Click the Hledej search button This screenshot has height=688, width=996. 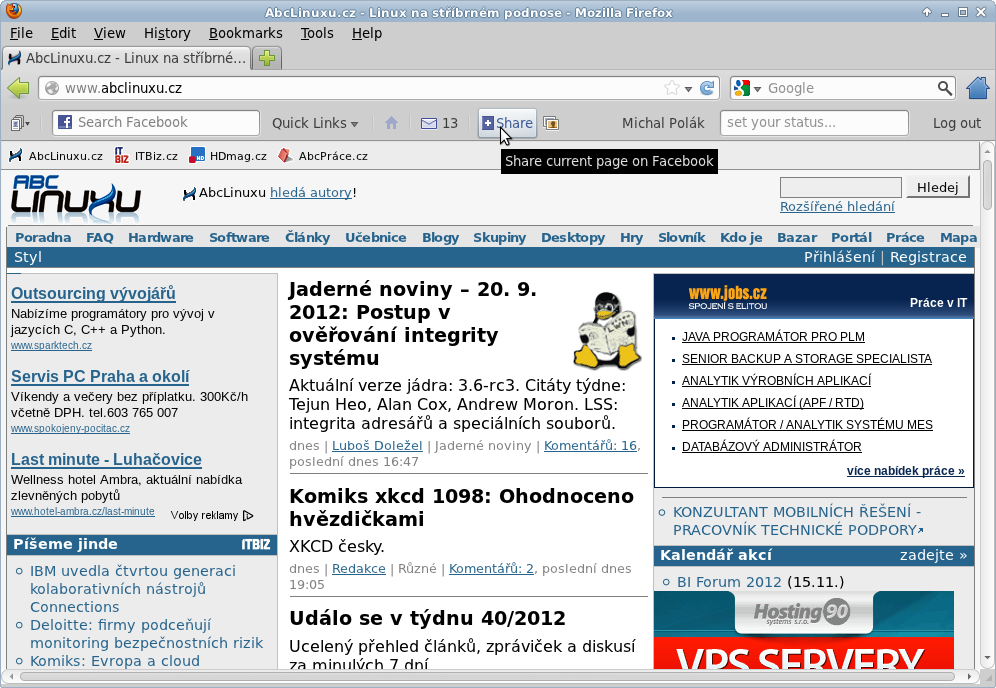(938, 187)
